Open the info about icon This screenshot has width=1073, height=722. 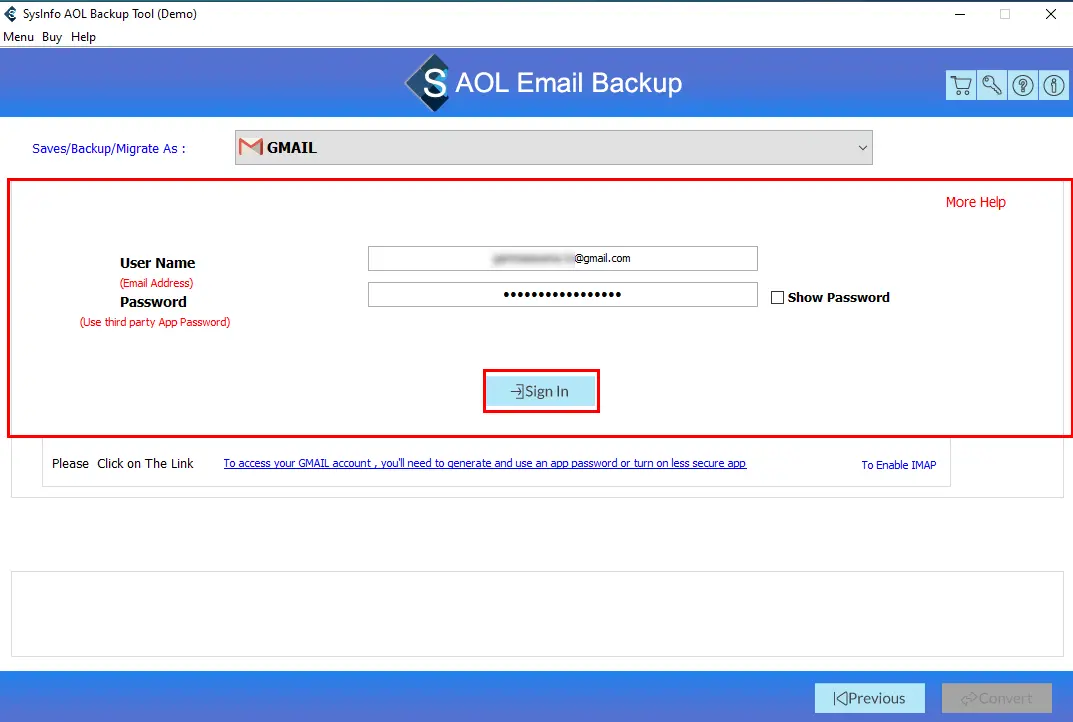(x=1054, y=86)
